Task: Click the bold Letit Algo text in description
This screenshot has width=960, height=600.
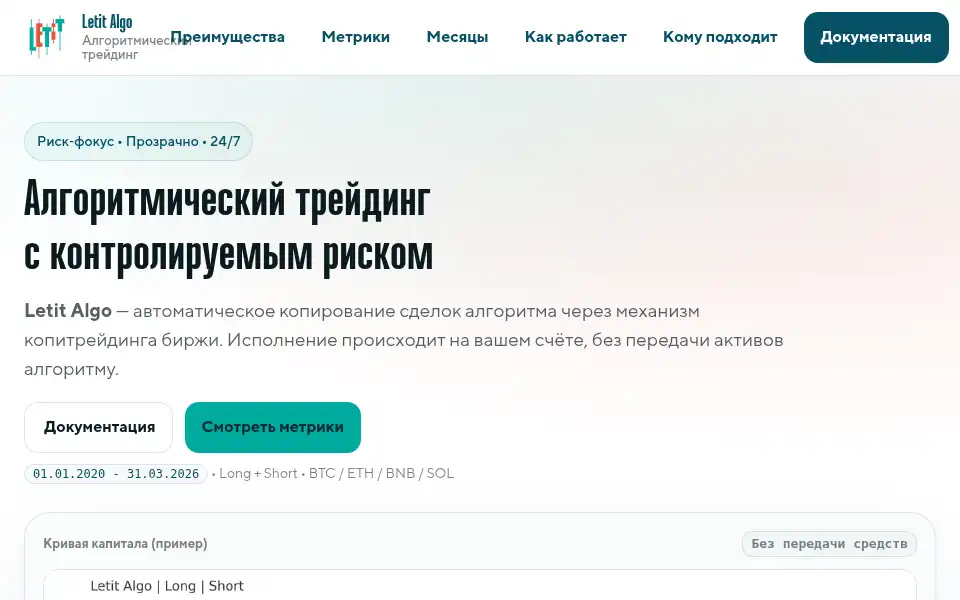Action: (68, 311)
